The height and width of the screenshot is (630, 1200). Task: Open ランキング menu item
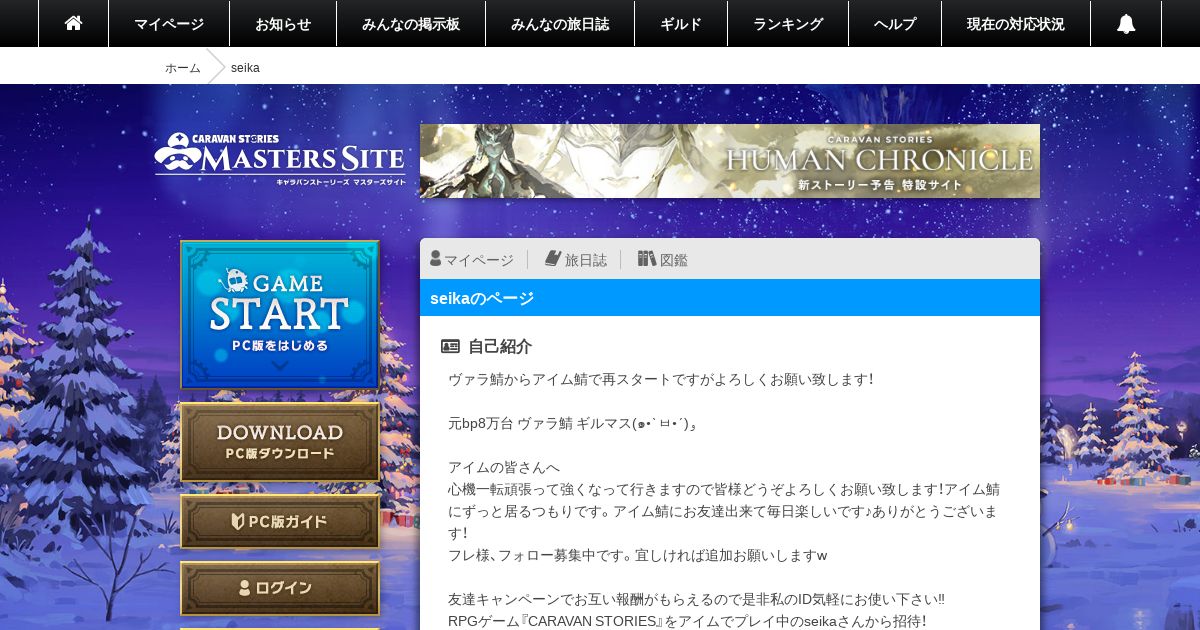[788, 23]
